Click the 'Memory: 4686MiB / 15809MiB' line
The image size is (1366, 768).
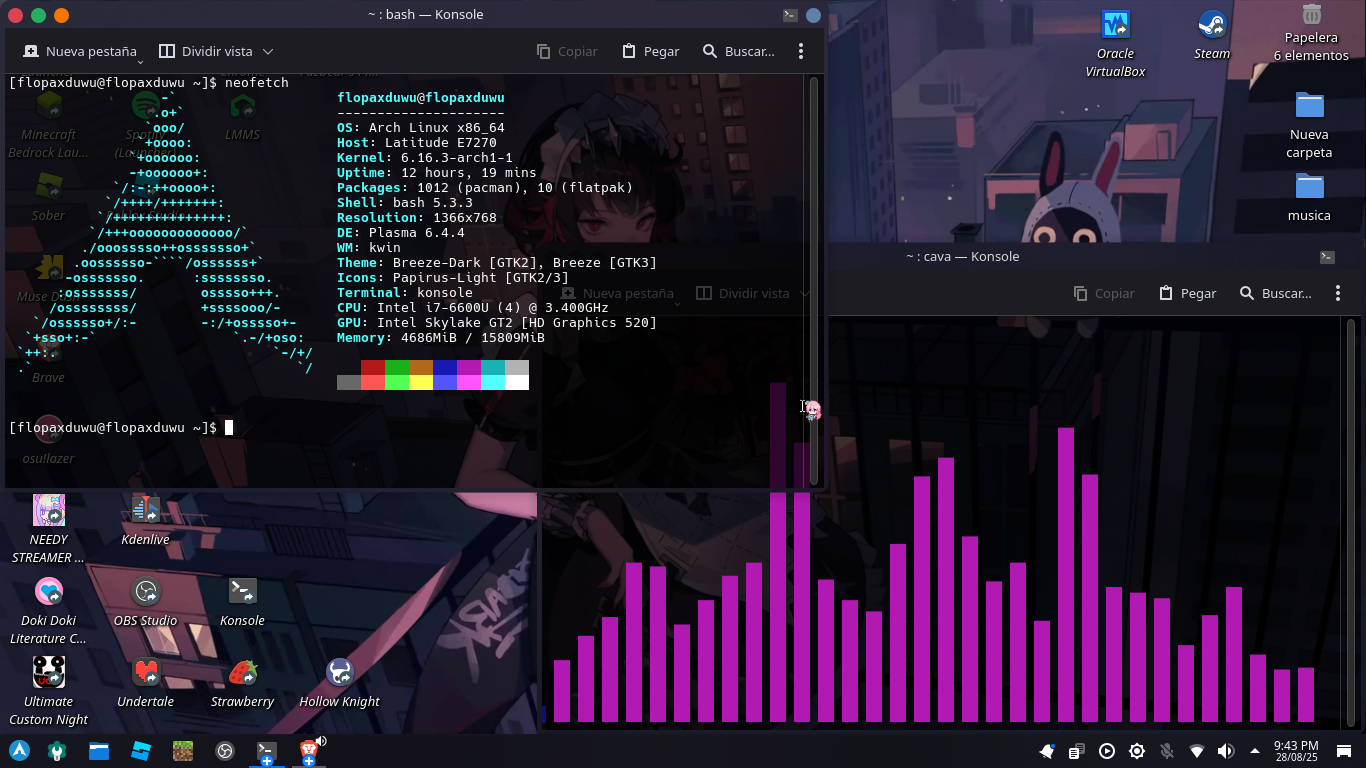pos(441,338)
